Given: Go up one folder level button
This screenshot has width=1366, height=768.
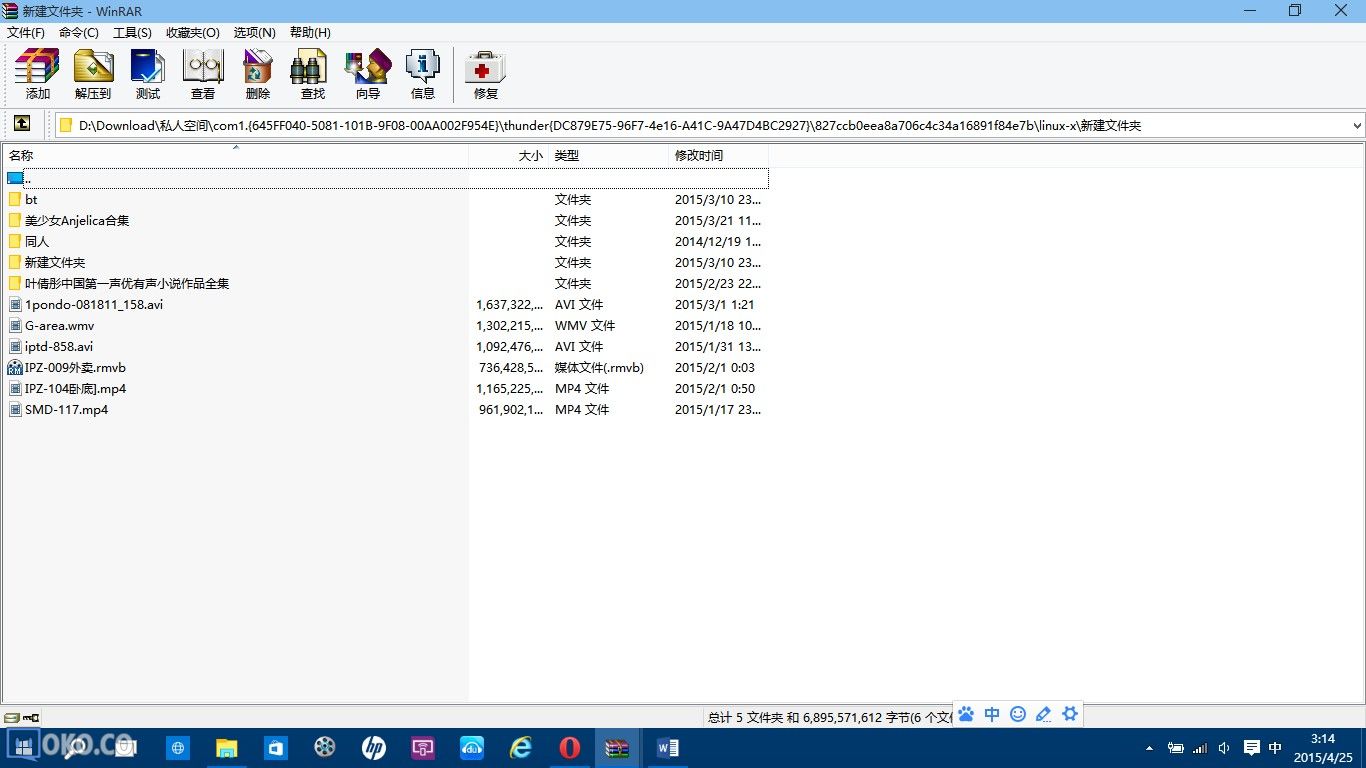Looking at the screenshot, I should [21, 124].
